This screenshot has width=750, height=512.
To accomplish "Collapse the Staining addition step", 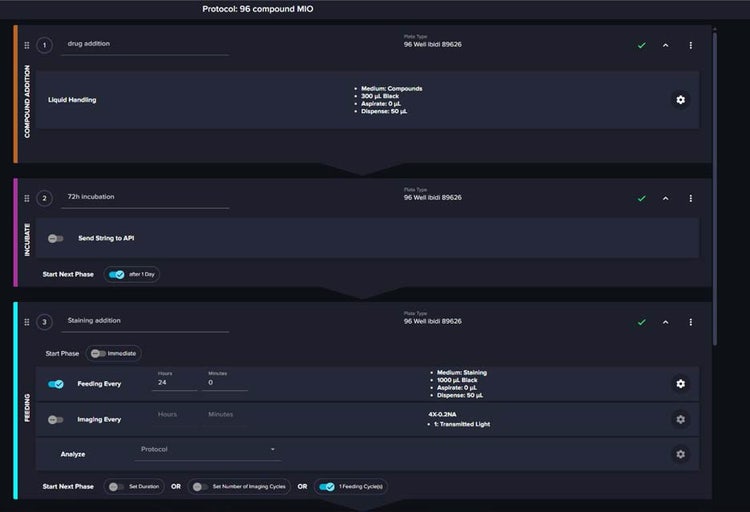I will click(x=666, y=322).
